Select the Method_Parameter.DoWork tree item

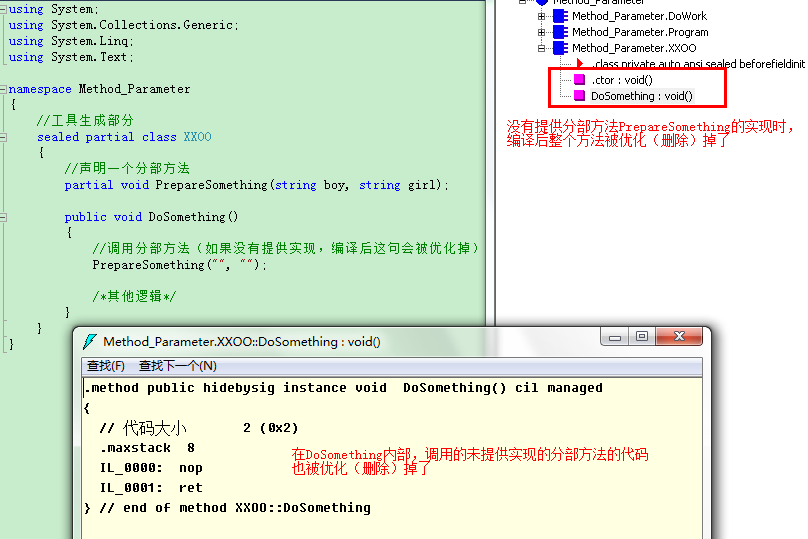click(639, 16)
